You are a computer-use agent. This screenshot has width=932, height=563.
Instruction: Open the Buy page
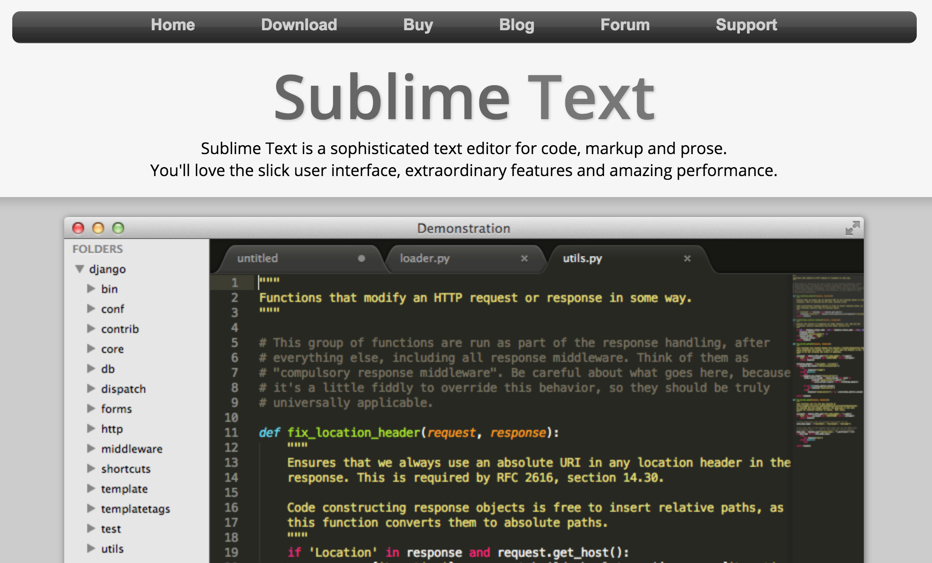coord(418,25)
